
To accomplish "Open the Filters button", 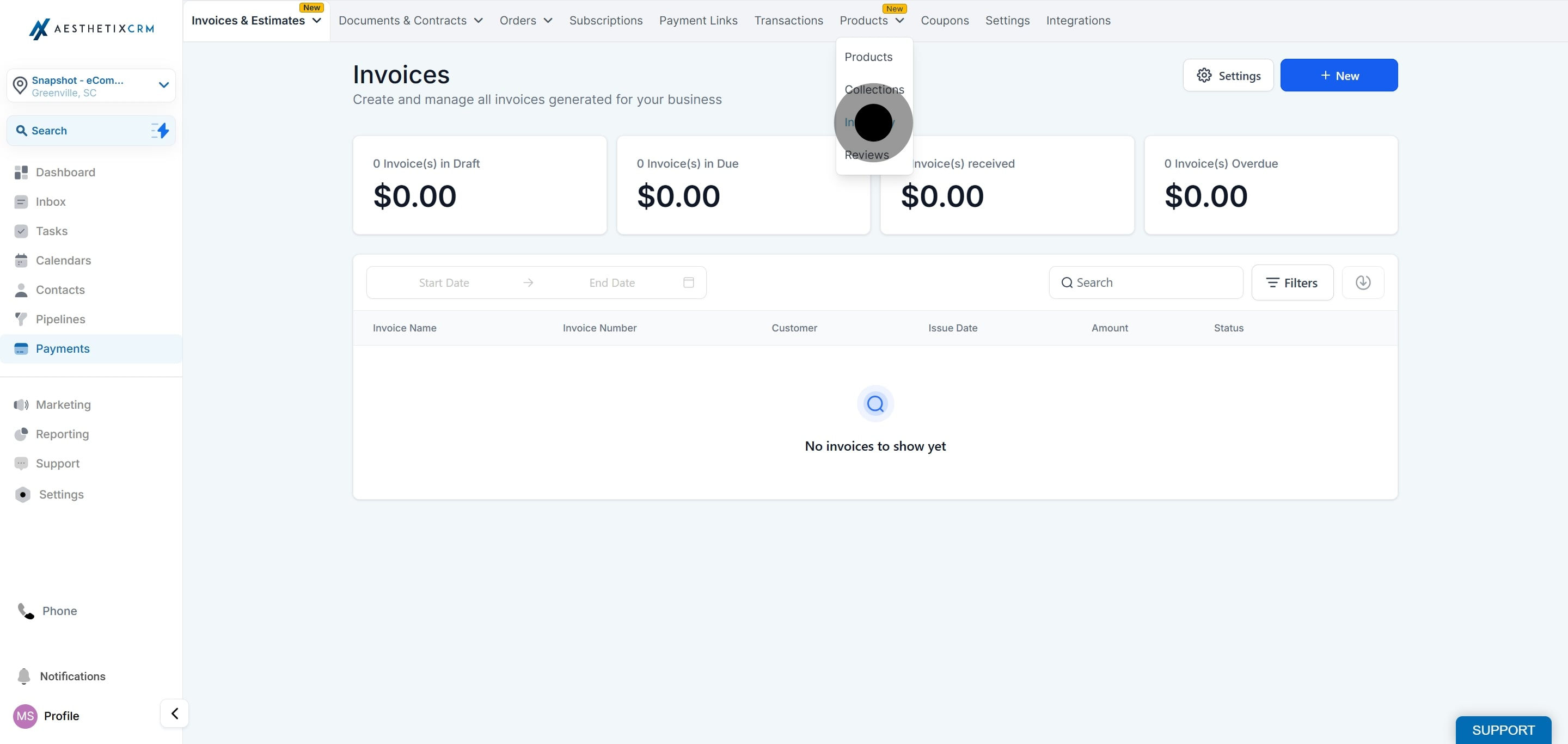I will coord(1291,282).
